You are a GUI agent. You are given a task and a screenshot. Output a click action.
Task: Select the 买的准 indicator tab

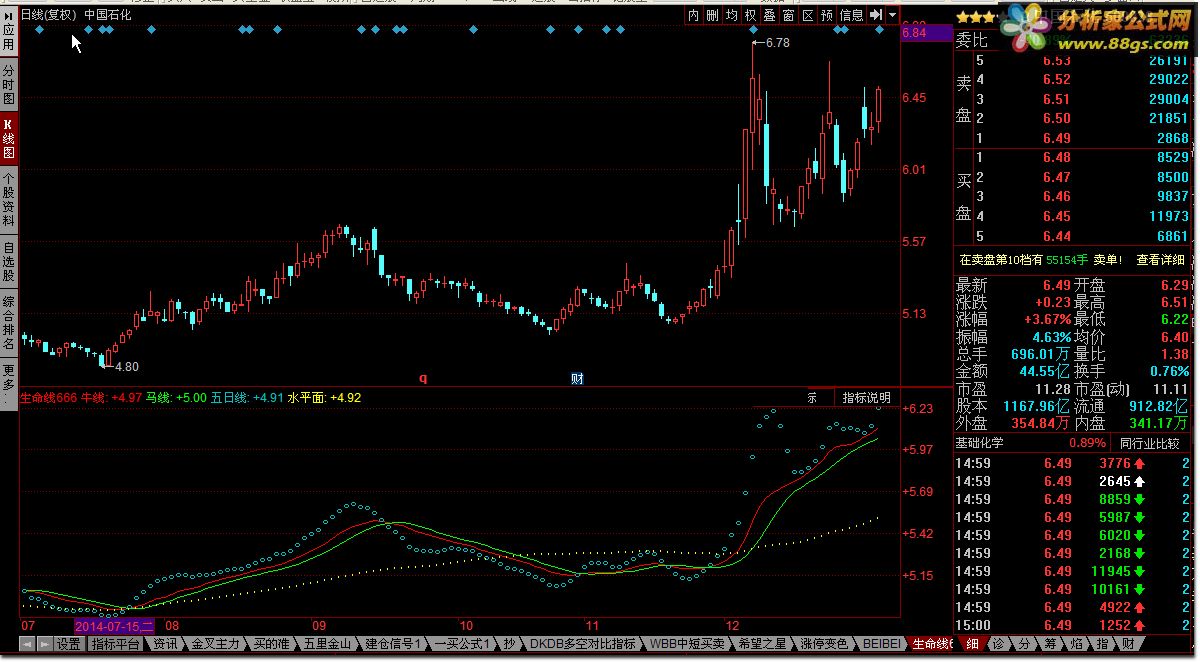[x=272, y=644]
